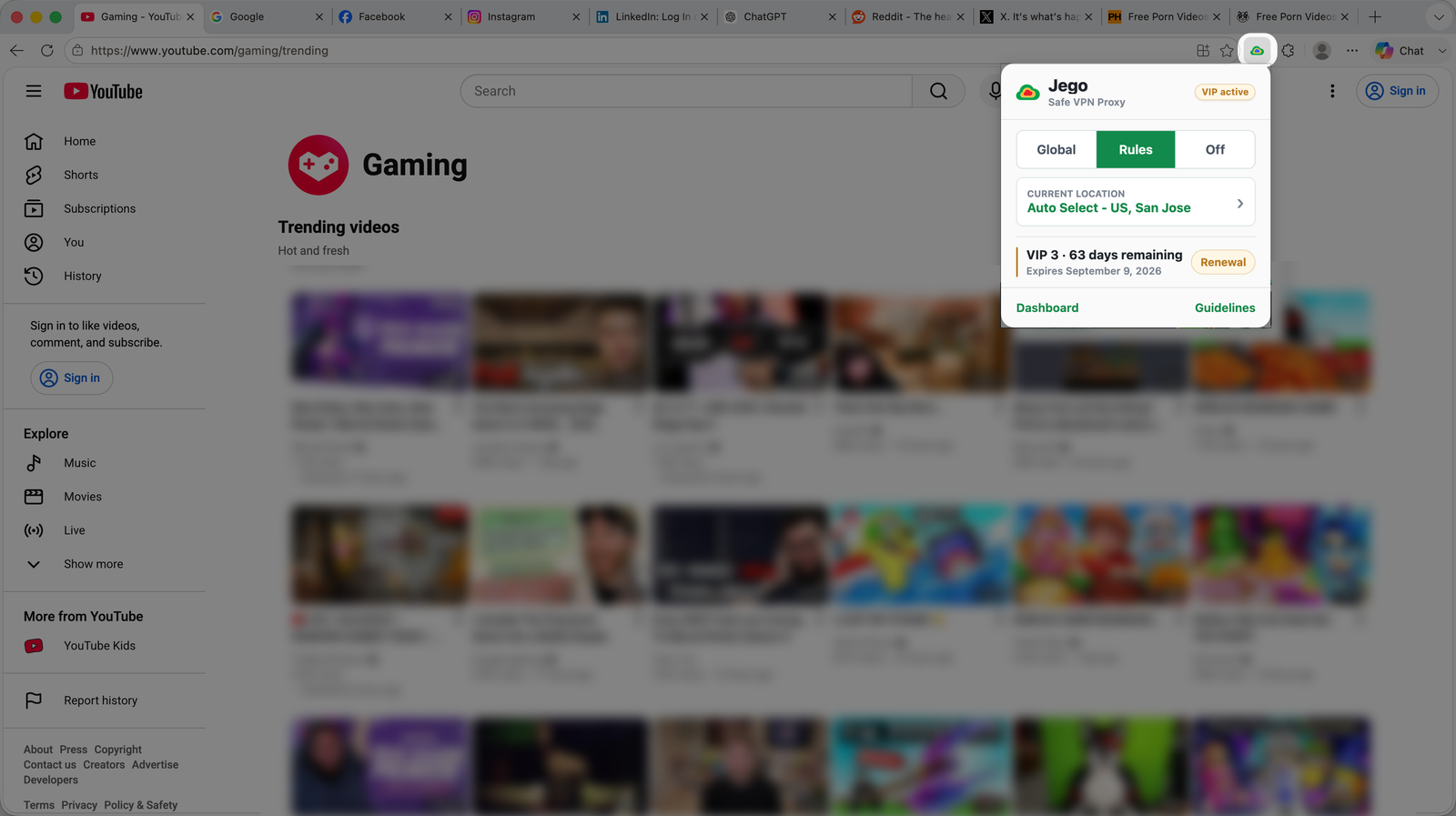Click the browser address bar URL

coord(209,51)
